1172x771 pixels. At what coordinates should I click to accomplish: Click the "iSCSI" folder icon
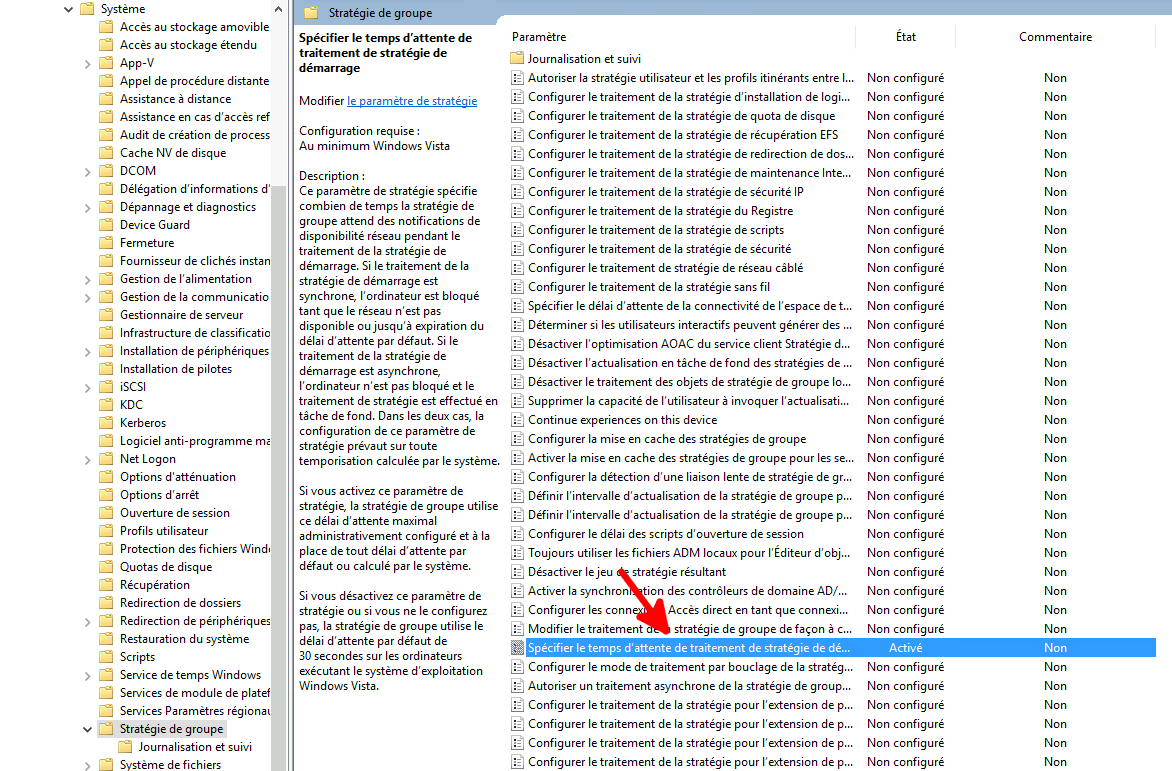click(x=108, y=386)
